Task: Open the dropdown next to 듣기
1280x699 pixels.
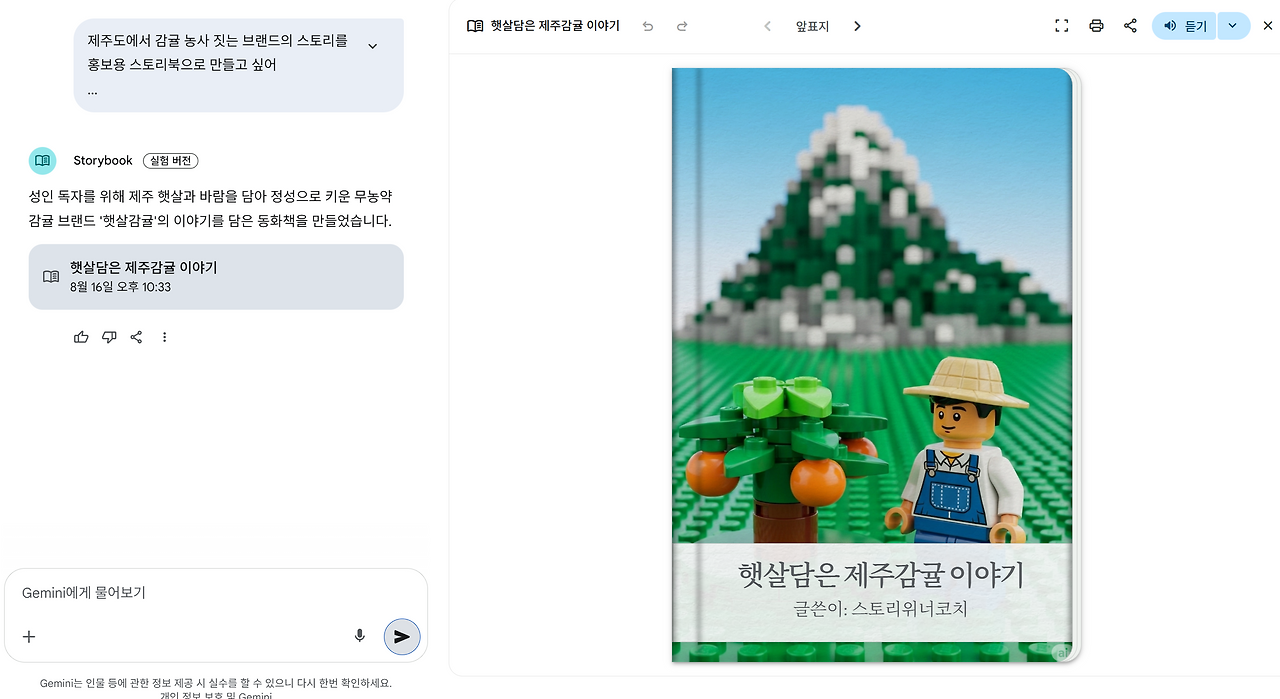Action: click(x=1233, y=26)
